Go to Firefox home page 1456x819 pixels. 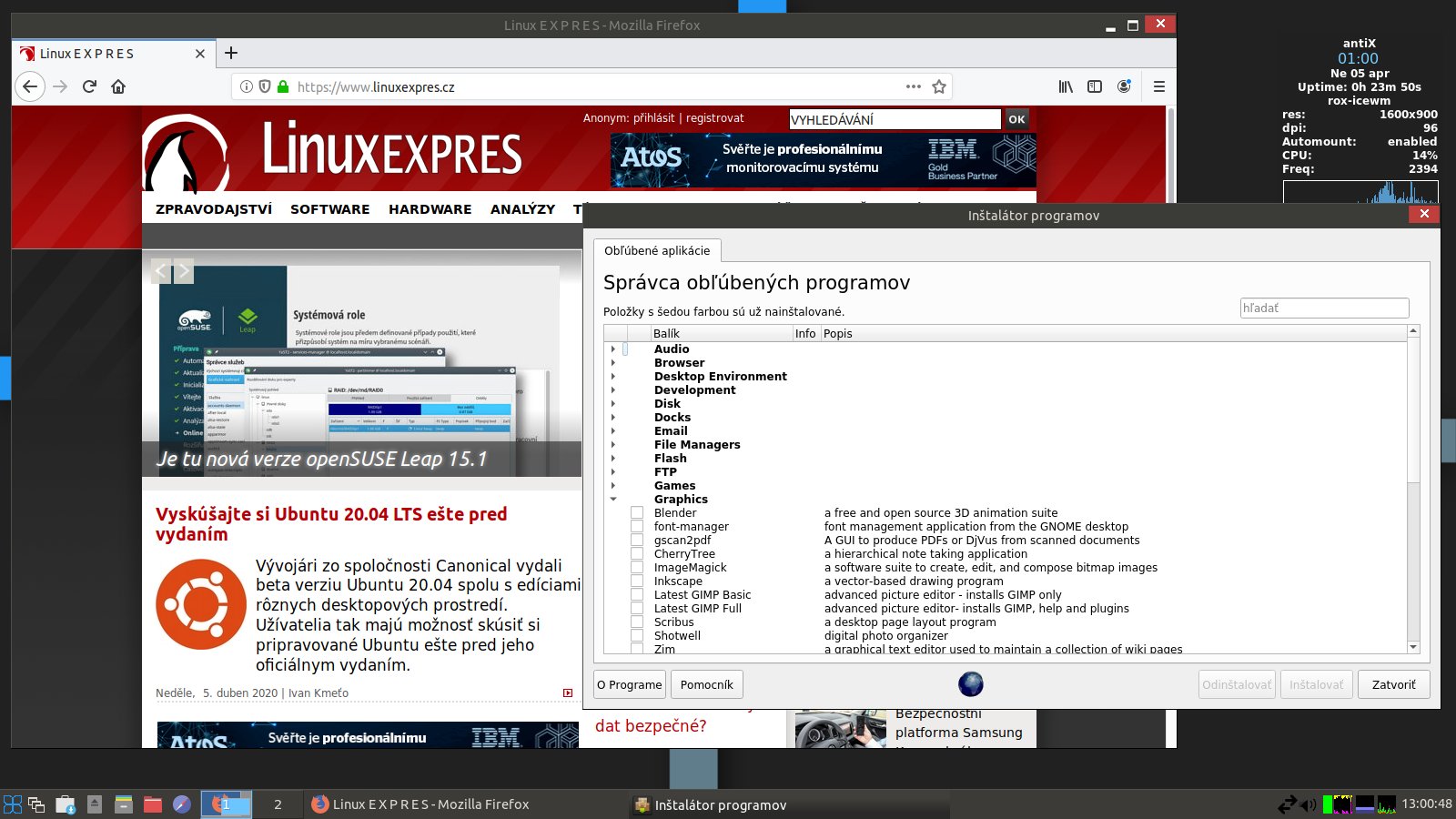tap(118, 86)
